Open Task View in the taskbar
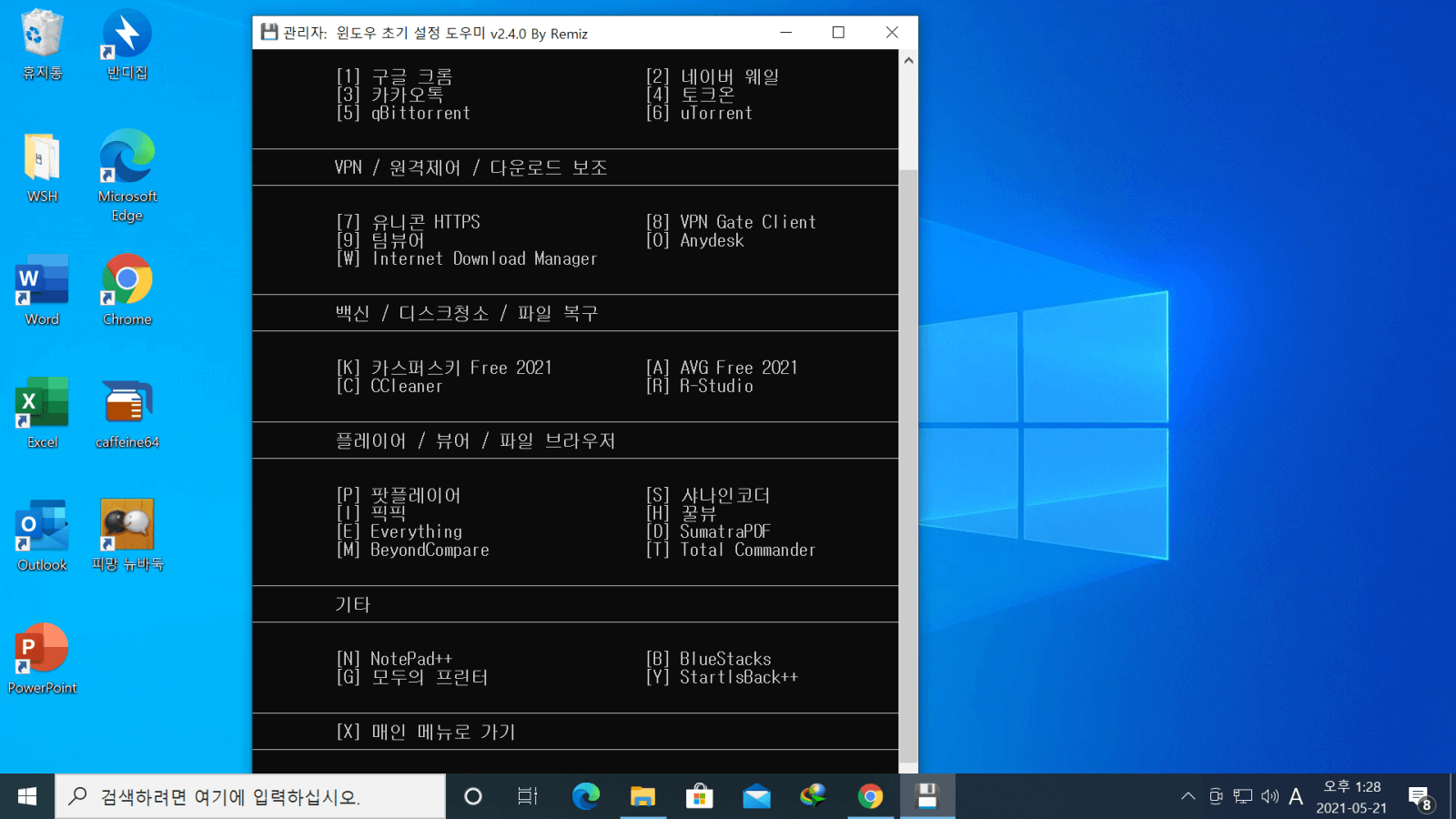 (x=528, y=796)
